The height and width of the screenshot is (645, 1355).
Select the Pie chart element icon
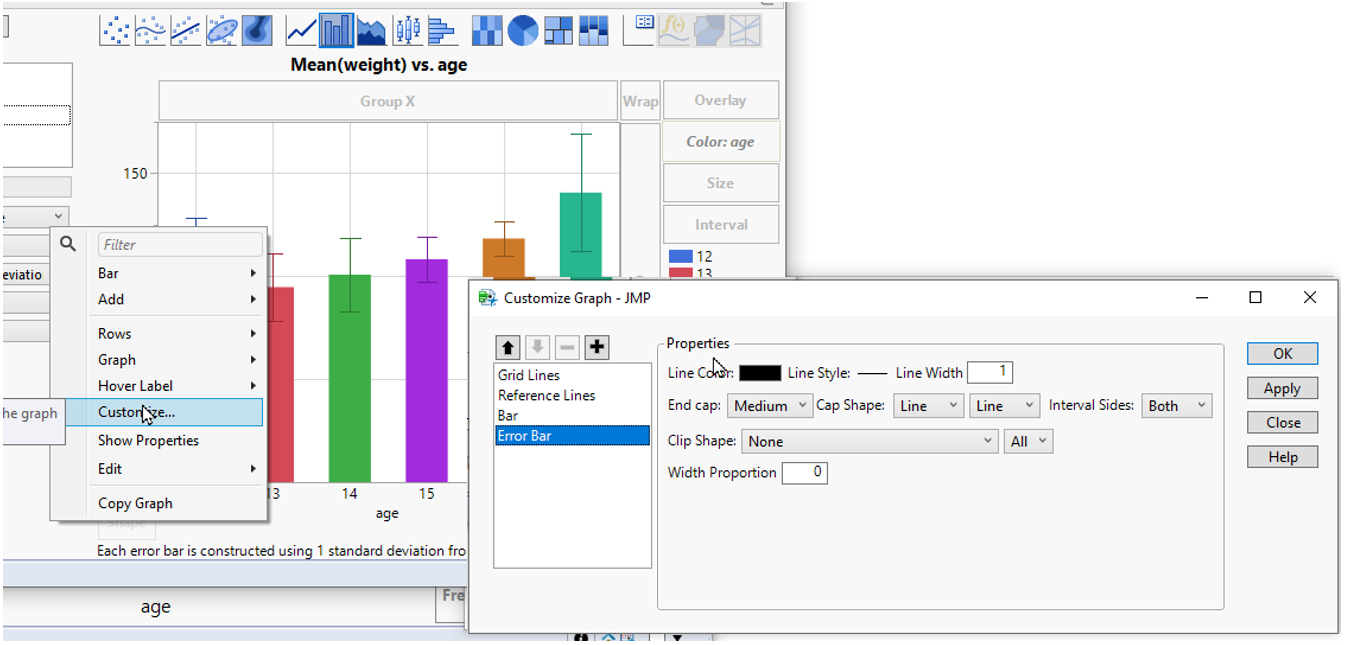[523, 30]
